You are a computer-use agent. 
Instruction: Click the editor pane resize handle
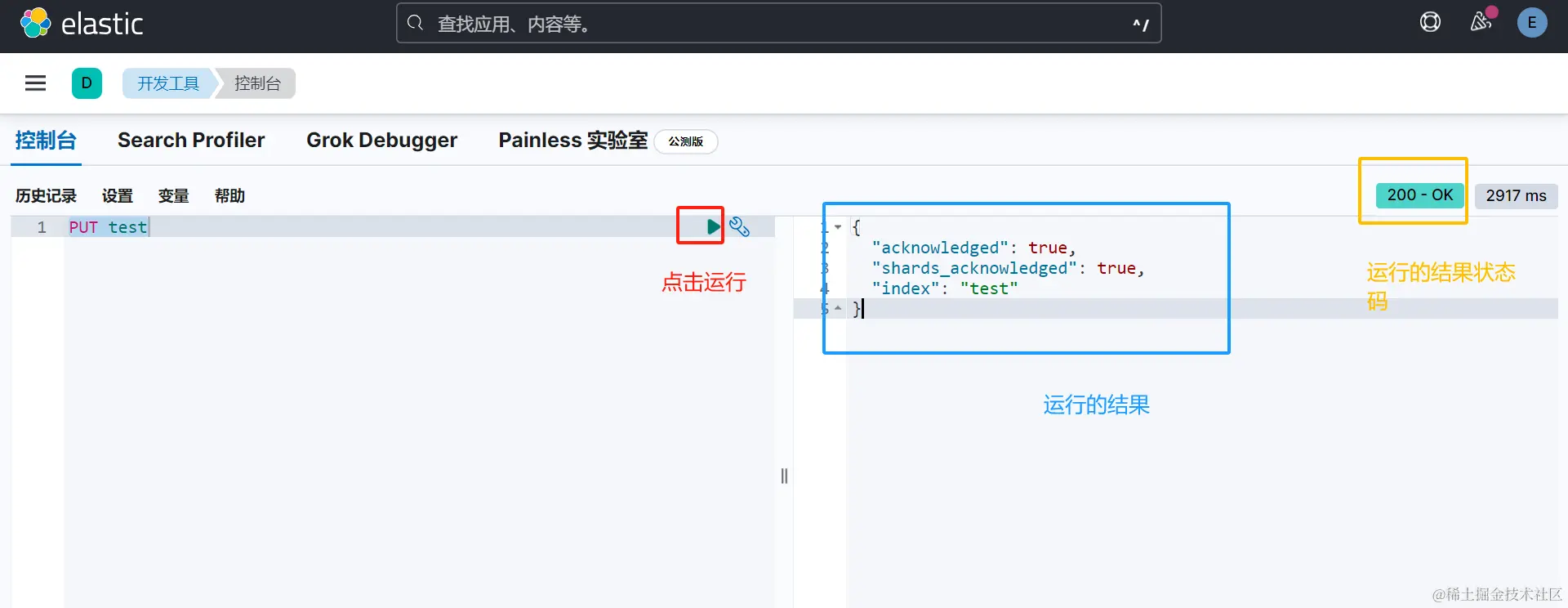(x=784, y=476)
